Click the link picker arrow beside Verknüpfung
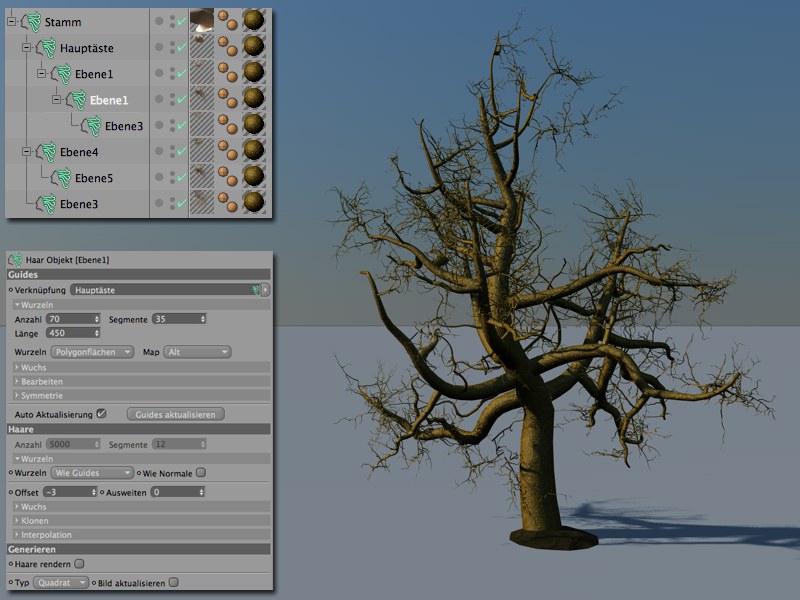 click(x=264, y=290)
